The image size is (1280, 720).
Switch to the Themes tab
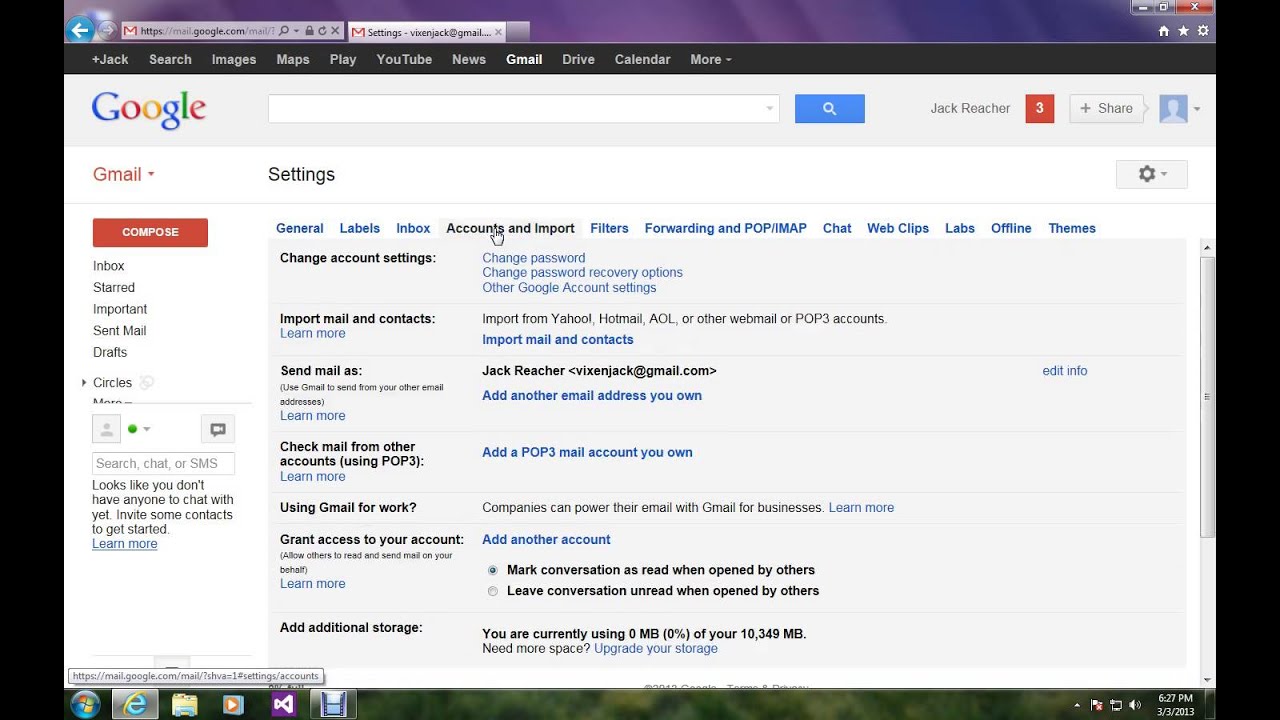tap(1072, 228)
